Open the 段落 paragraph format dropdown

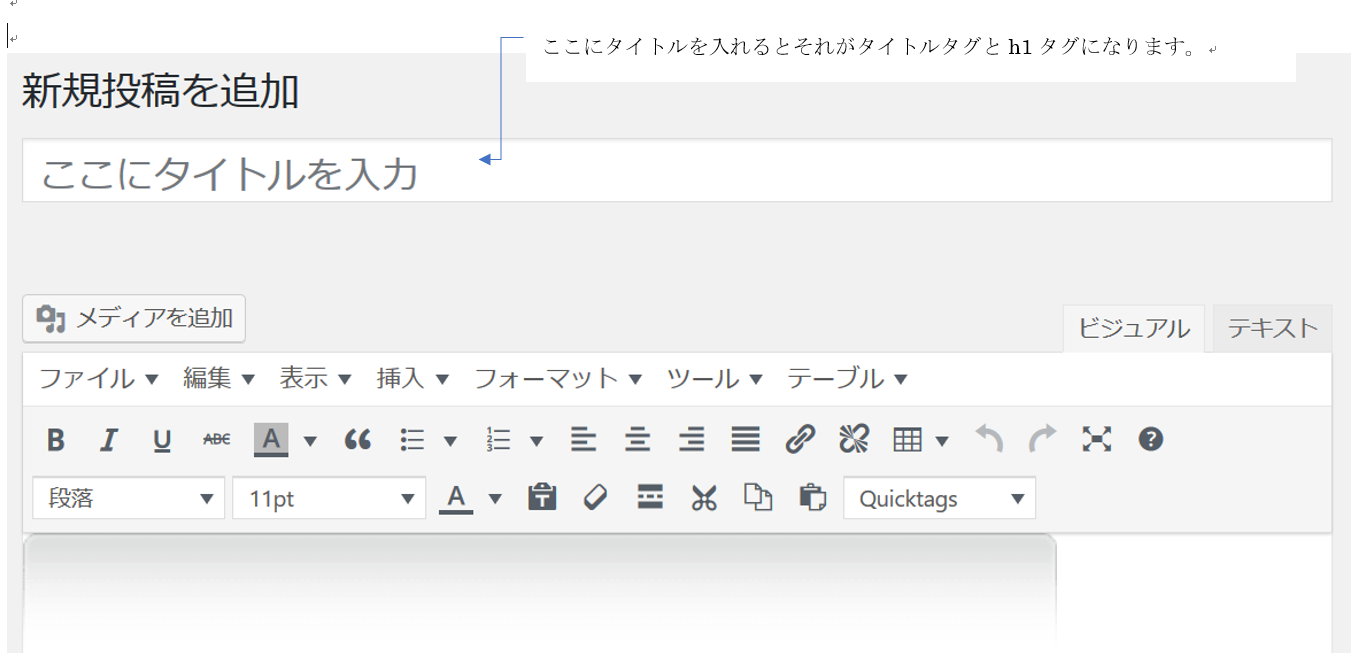(128, 498)
